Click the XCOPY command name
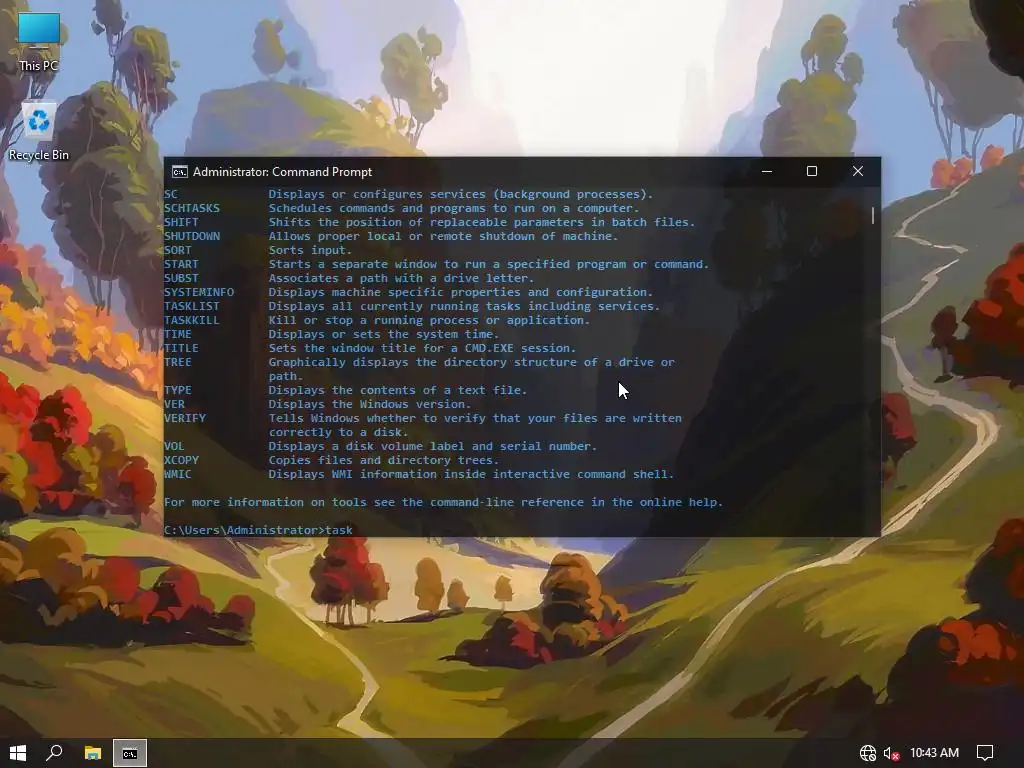 [x=182, y=460]
